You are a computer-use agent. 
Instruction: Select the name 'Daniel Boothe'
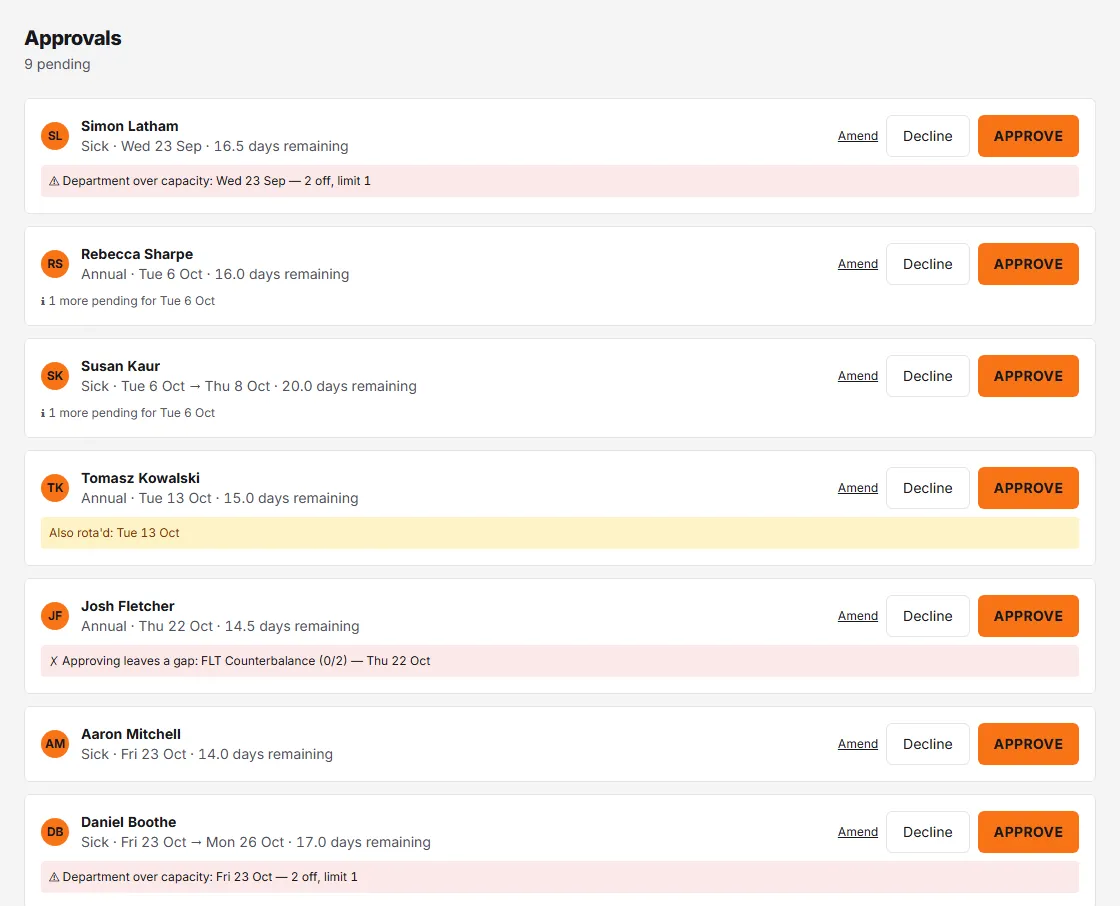pyautogui.click(x=128, y=822)
